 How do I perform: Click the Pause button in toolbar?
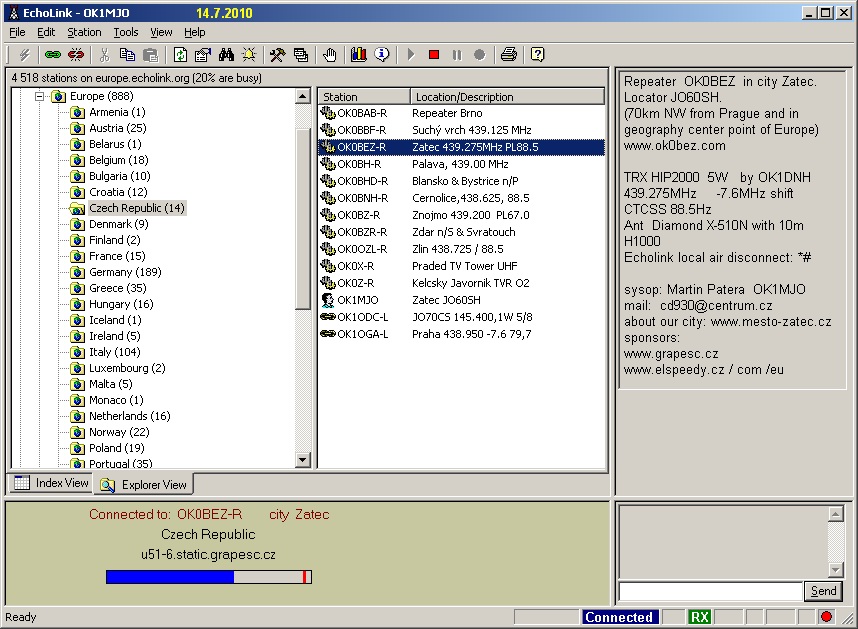click(457, 55)
